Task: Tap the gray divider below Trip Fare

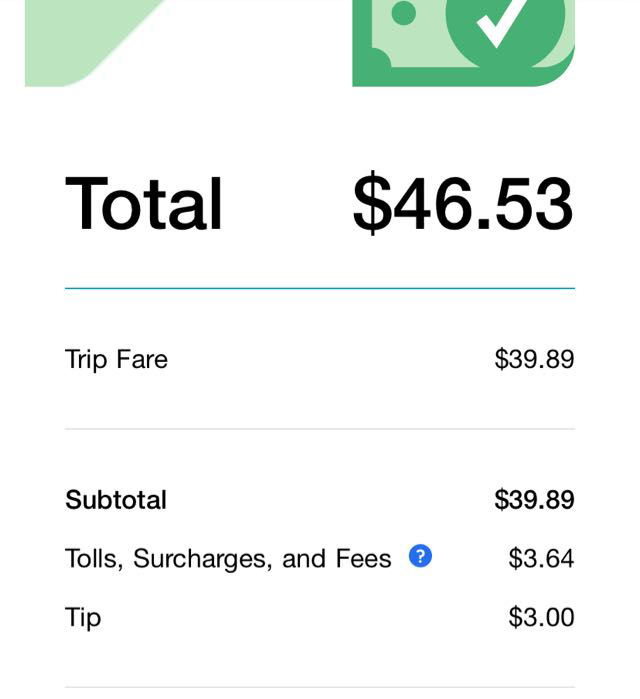Action: click(320, 429)
